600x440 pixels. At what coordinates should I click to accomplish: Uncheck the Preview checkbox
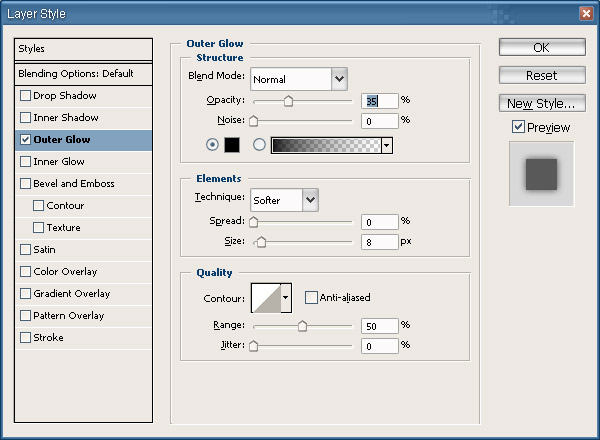point(518,127)
